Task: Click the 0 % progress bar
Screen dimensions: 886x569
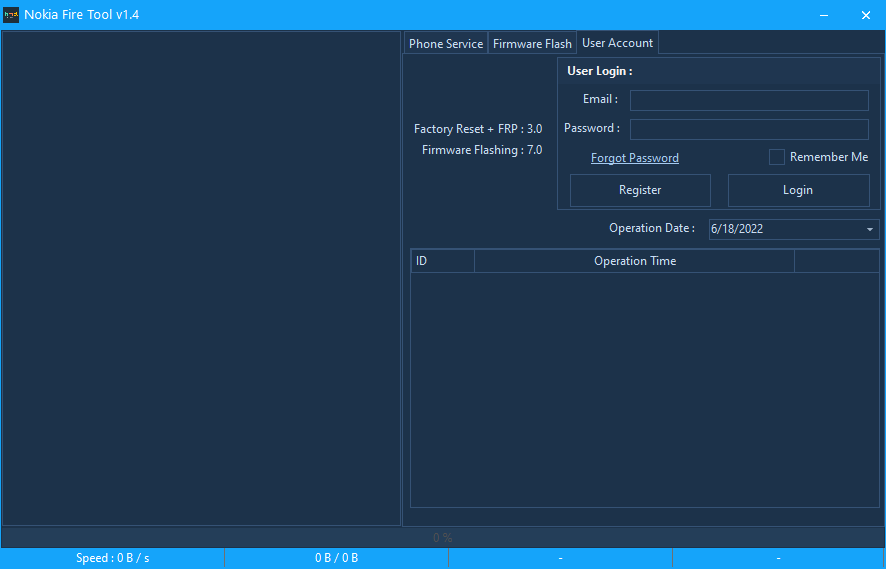Action: (x=442, y=537)
